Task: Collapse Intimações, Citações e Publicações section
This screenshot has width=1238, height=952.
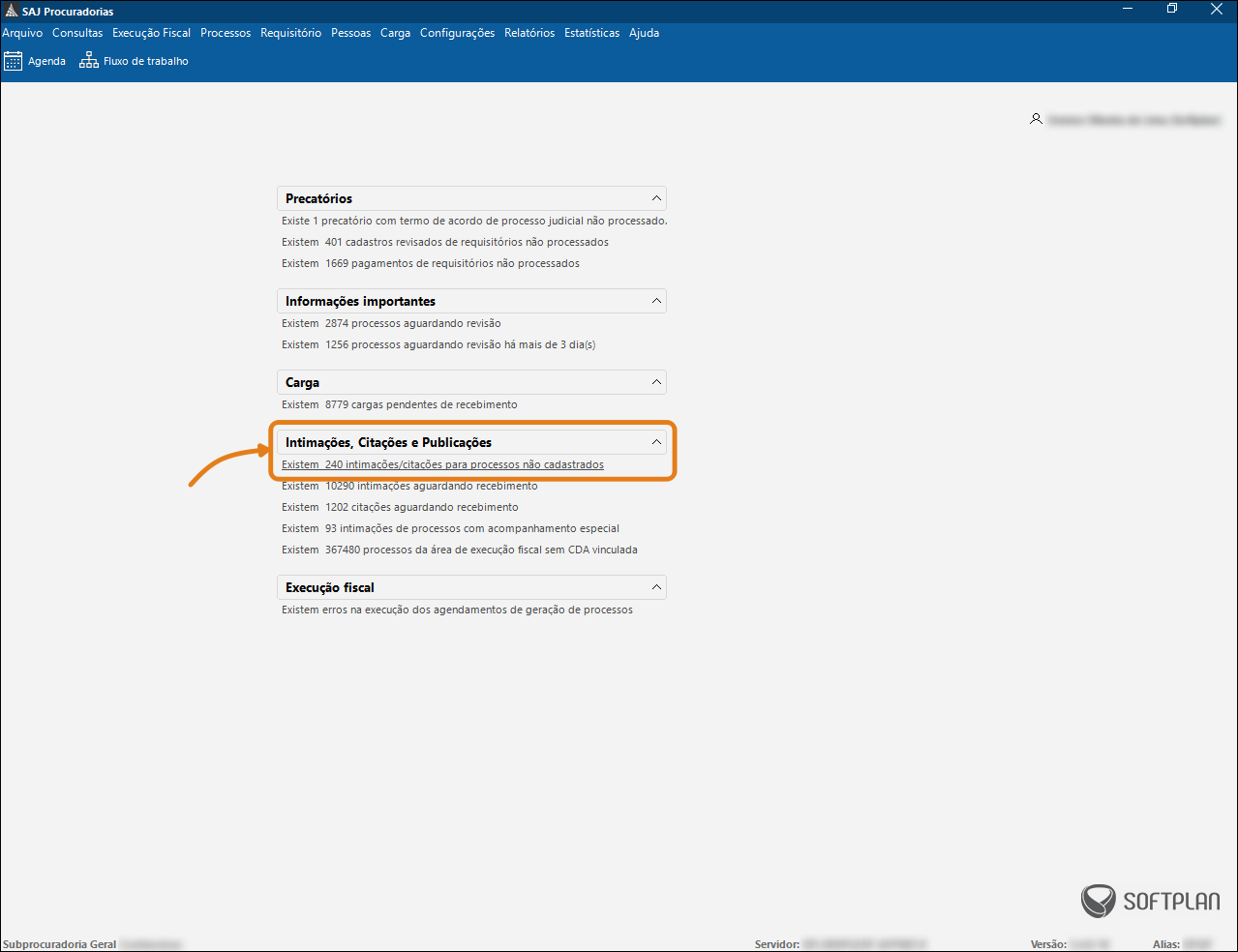Action: click(x=656, y=442)
